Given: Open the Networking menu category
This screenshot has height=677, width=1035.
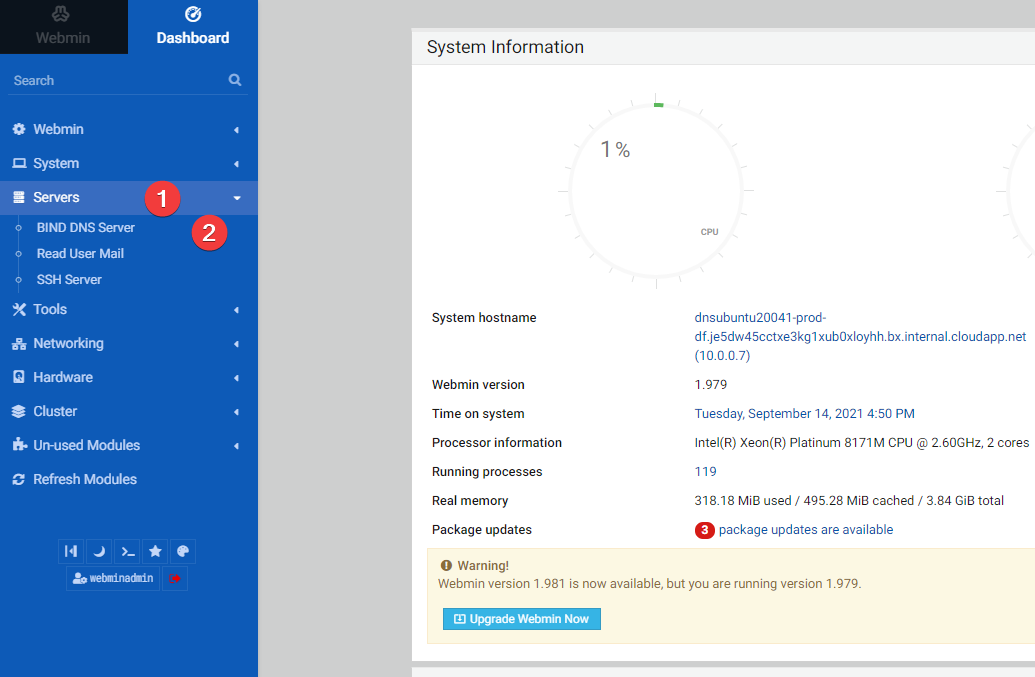Looking at the screenshot, I should coord(129,344).
